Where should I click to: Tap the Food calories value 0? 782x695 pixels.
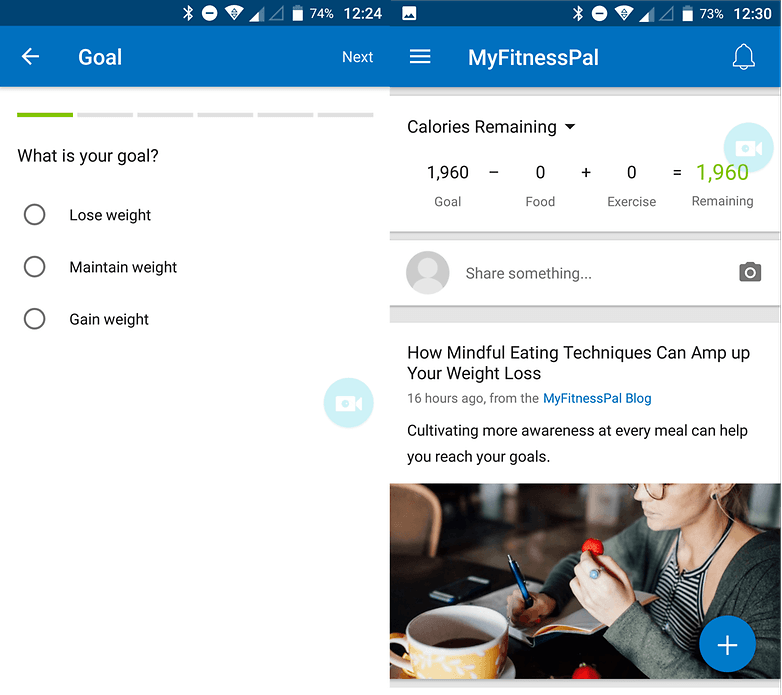(540, 173)
